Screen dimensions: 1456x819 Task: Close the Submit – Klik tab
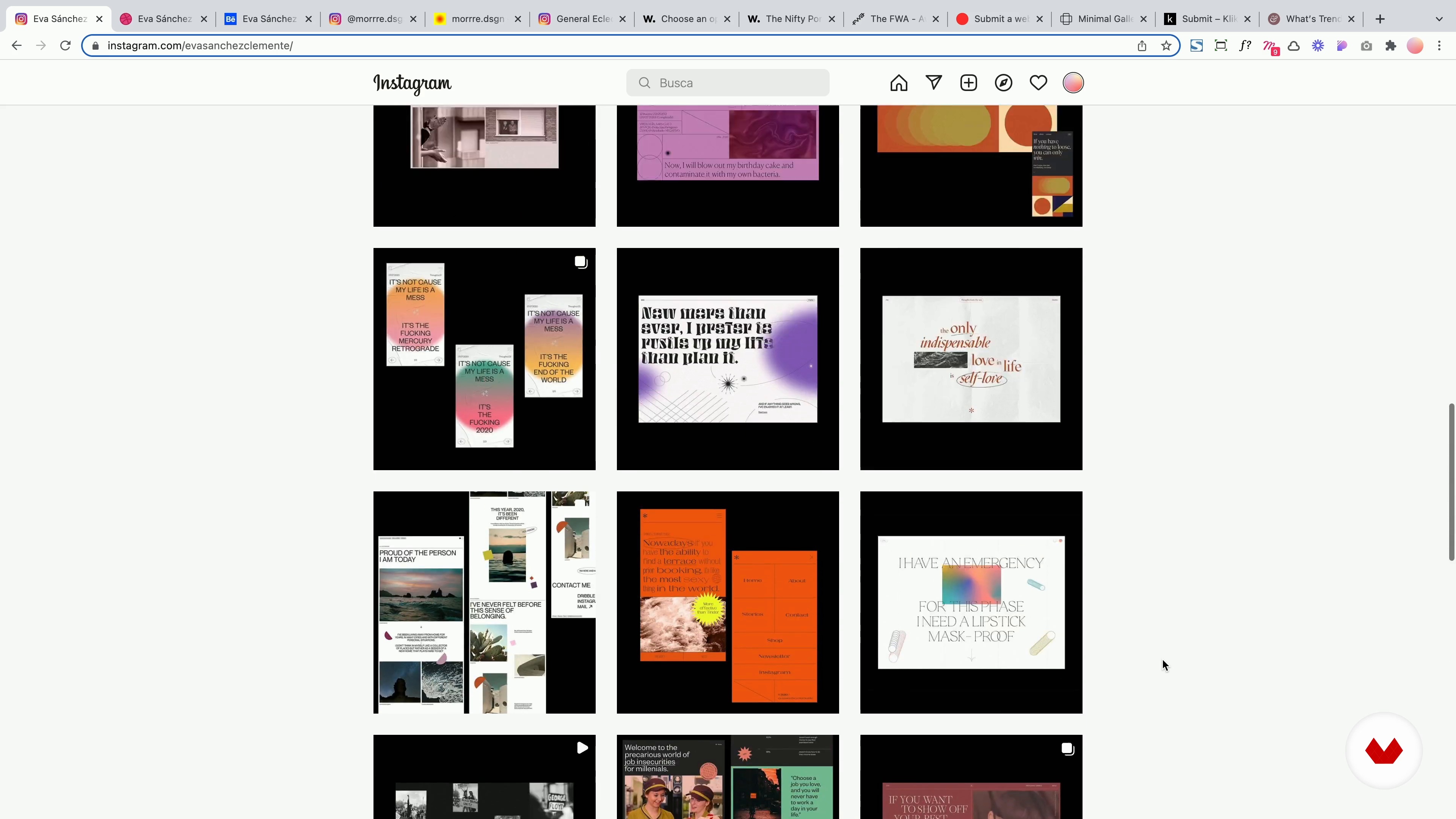point(1247,19)
